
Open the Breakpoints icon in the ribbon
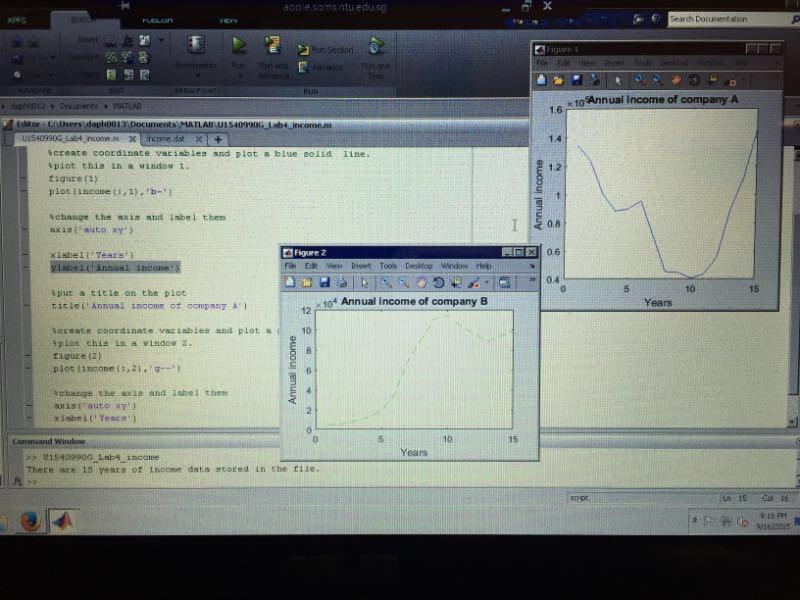[x=196, y=45]
